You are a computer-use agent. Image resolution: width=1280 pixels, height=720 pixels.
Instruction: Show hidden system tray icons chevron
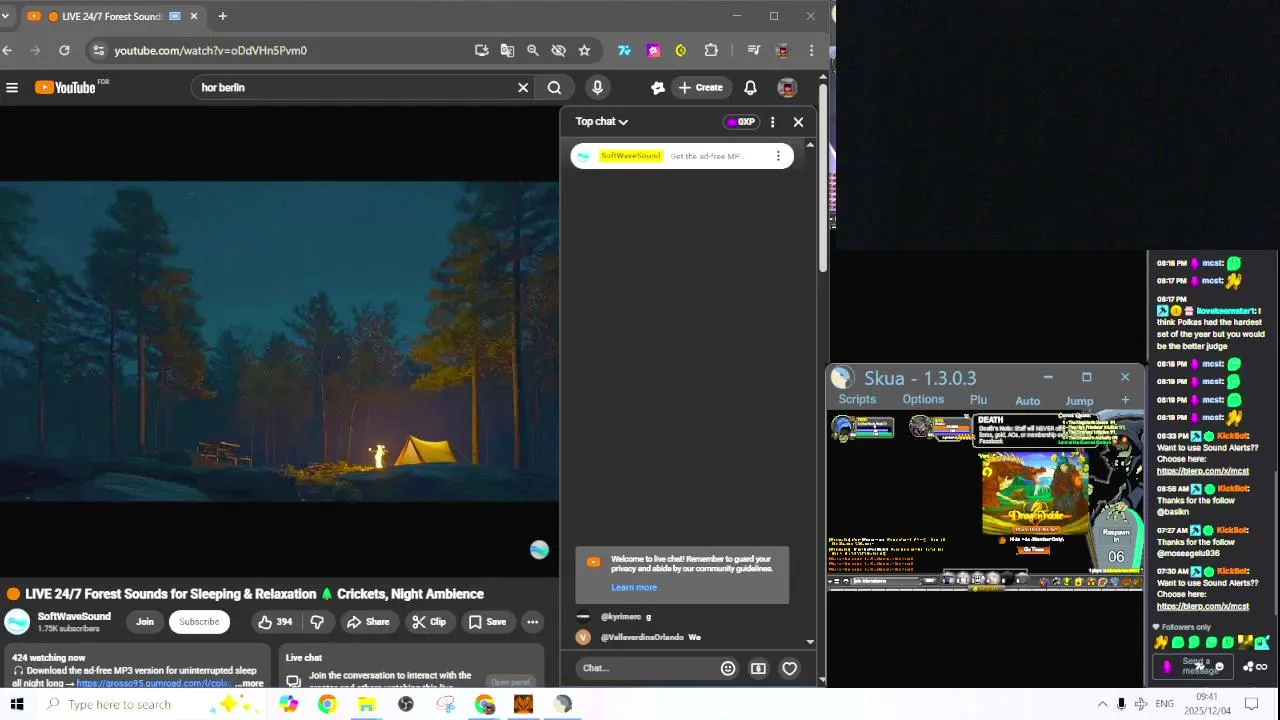tap(1102, 704)
